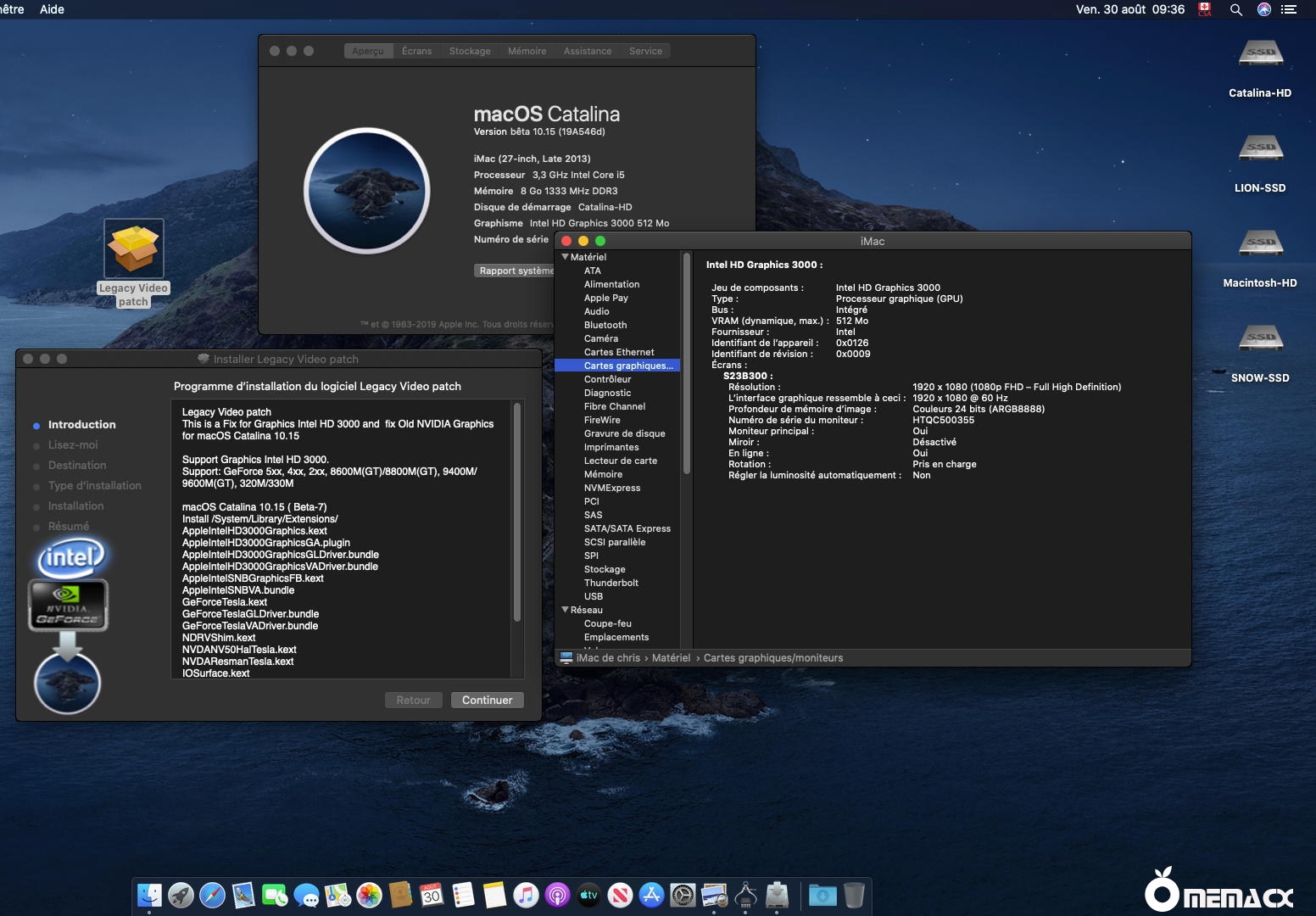Viewport: 1316px width, 916px height.
Task: Select Cartes graphiques in the sidebar
Action: point(627,366)
